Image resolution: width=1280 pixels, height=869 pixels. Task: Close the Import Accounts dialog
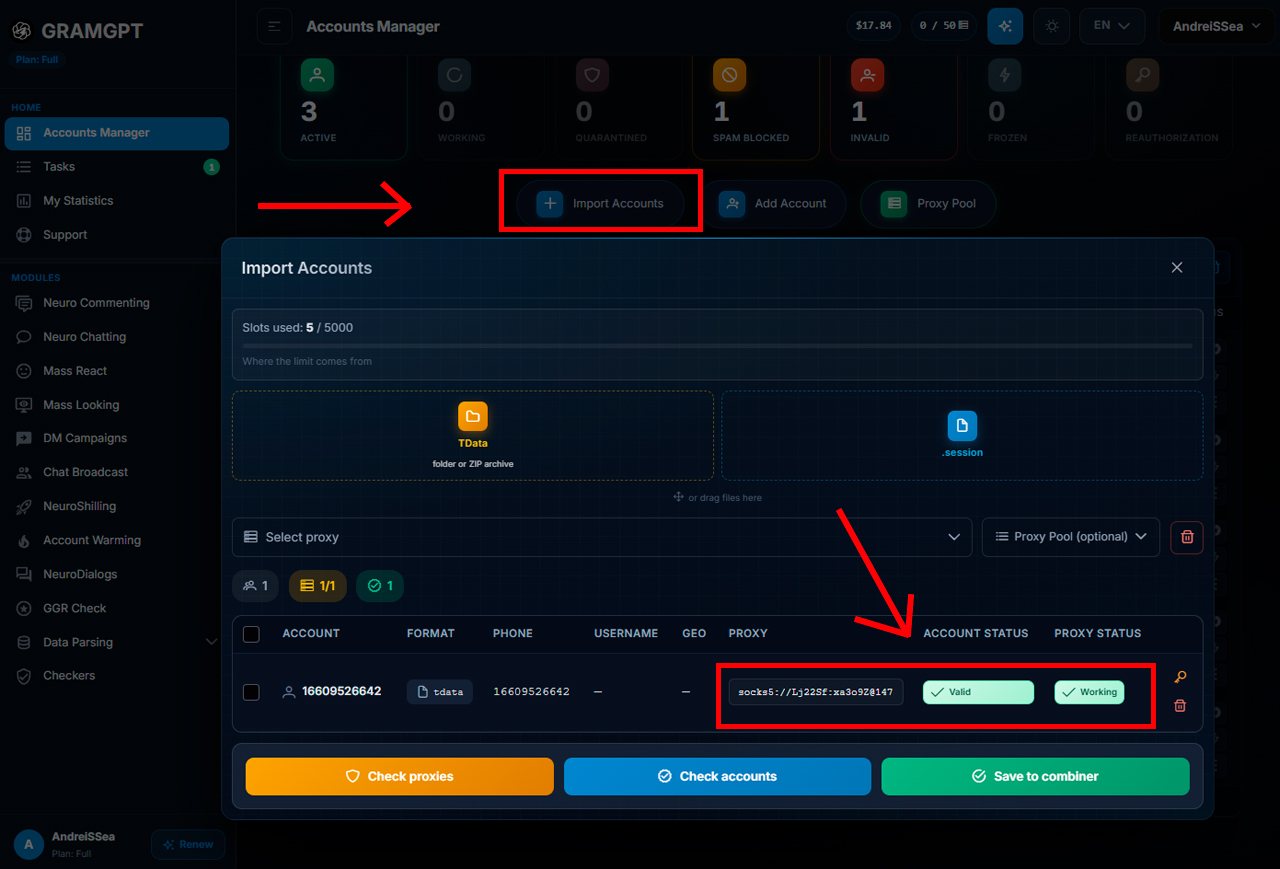[1177, 267]
